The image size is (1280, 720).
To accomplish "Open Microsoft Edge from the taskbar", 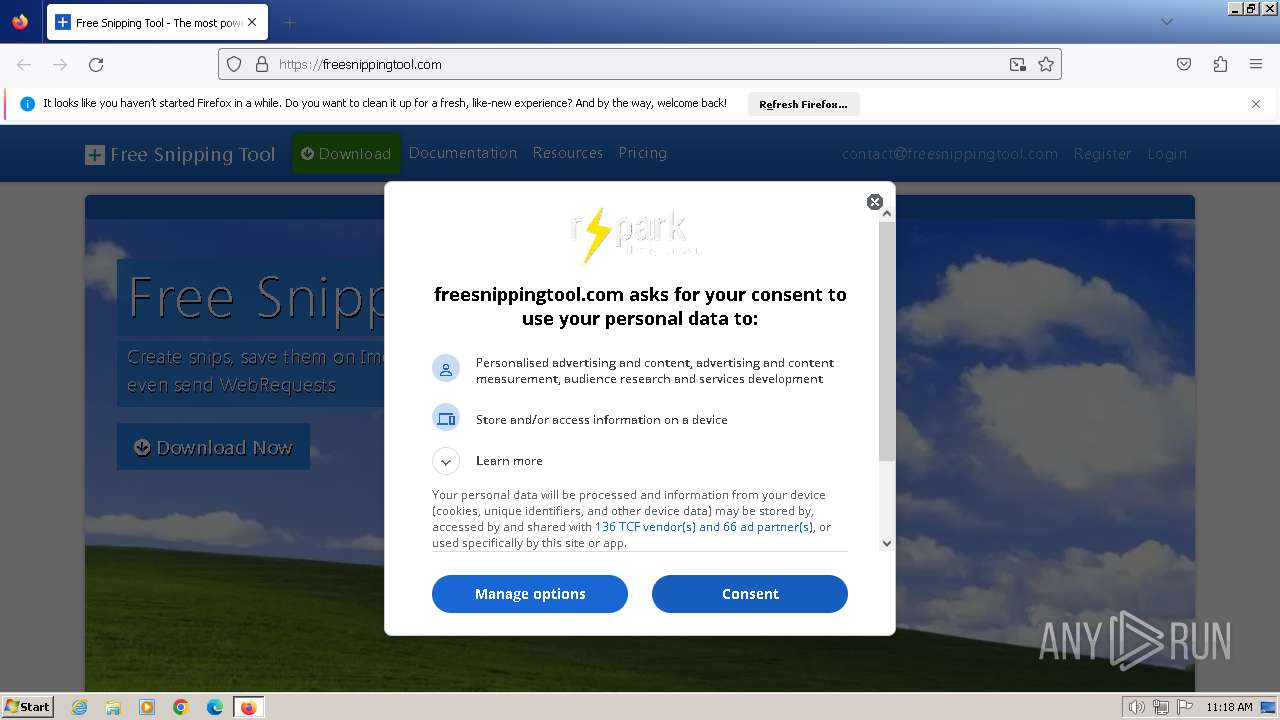I will click(214, 707).
